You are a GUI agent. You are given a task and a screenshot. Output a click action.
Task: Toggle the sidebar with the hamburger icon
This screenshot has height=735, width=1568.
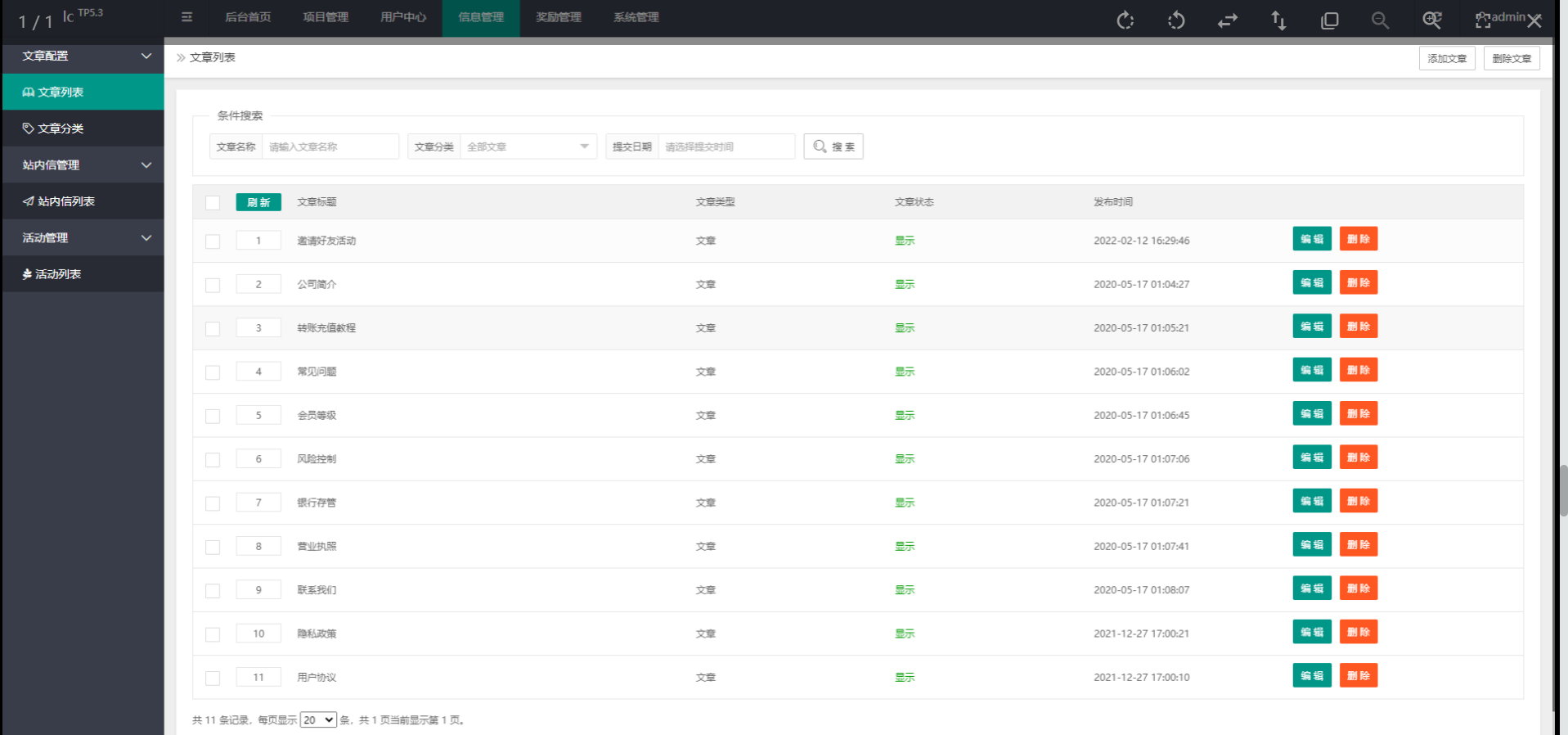click(186, 17)
